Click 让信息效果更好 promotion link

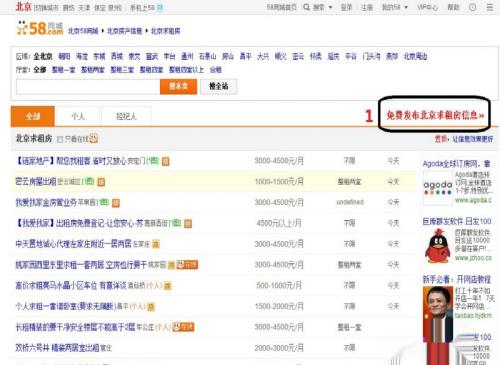tap(472, 139)
